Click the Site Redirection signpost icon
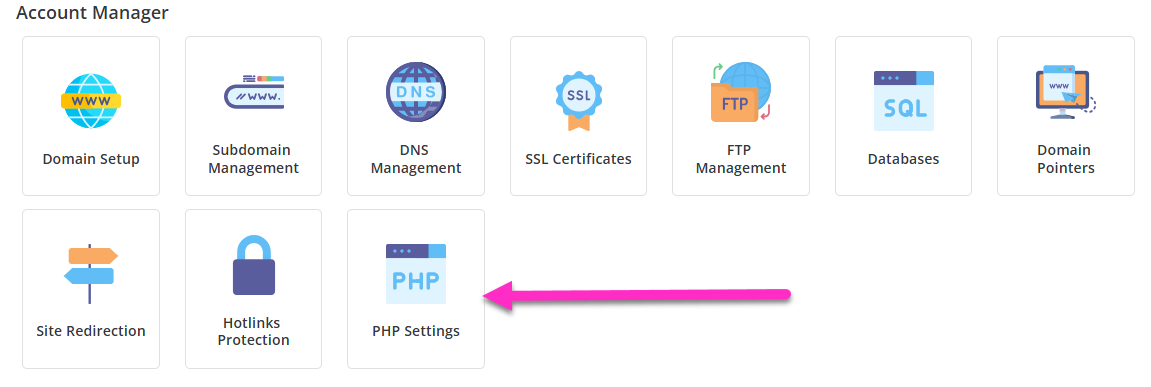 (x=91, y=273)
